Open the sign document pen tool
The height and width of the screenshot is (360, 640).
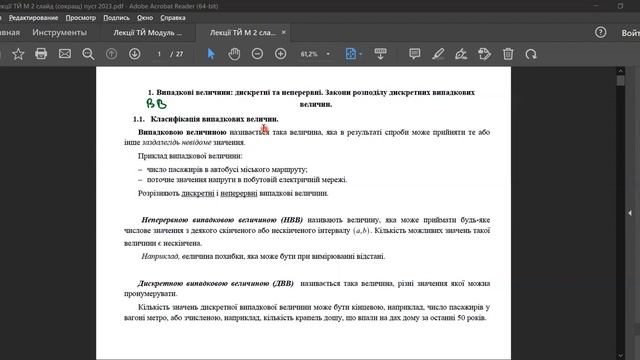point(461,54)
